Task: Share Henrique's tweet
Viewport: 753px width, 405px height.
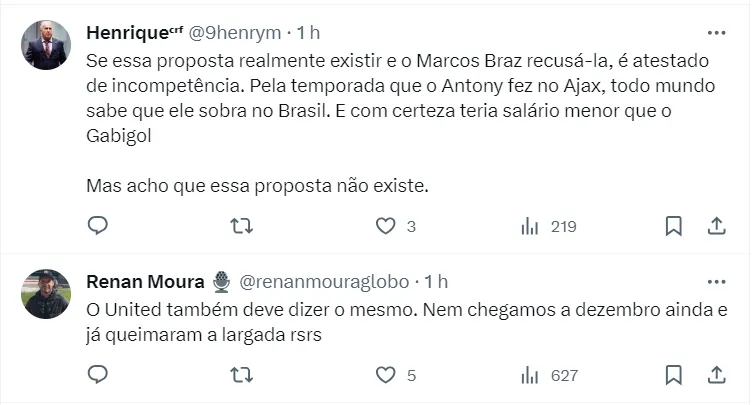Action: click(716, 226)
